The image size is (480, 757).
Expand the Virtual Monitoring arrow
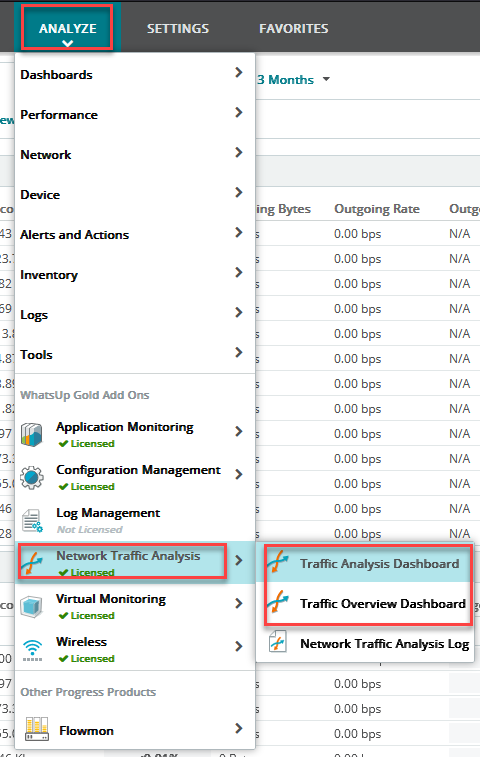coord(239,603)
